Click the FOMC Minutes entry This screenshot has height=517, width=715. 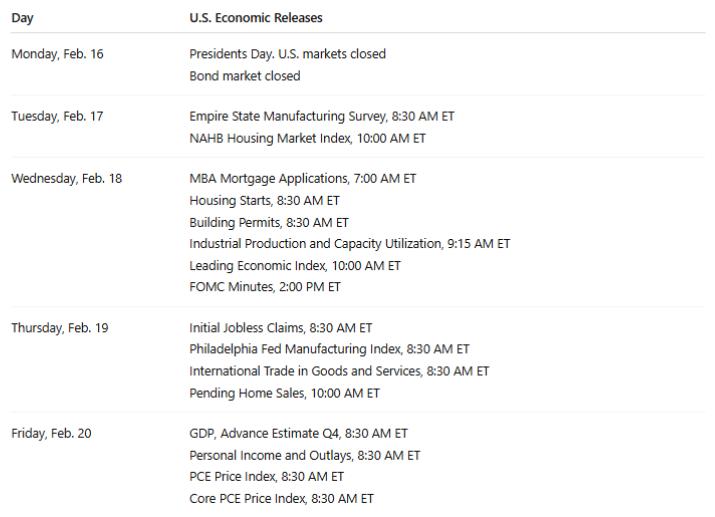click(264, 287)
